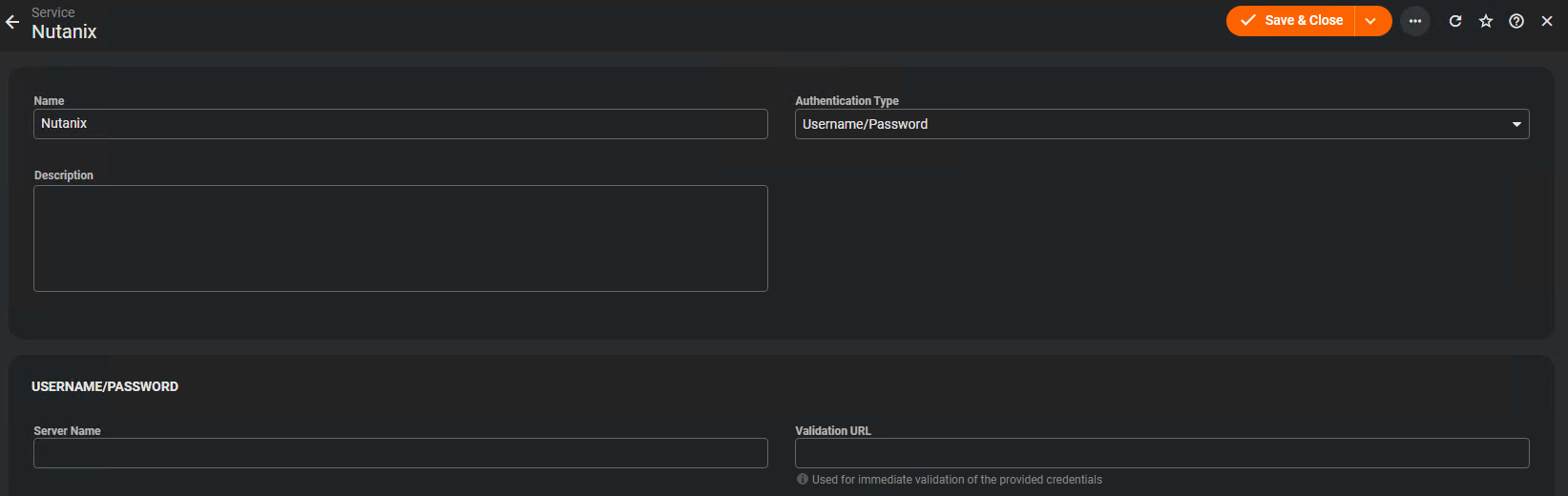1568x496 pixels.
Task: Click the Service breadcrumb label
Action: coord(53,12)
